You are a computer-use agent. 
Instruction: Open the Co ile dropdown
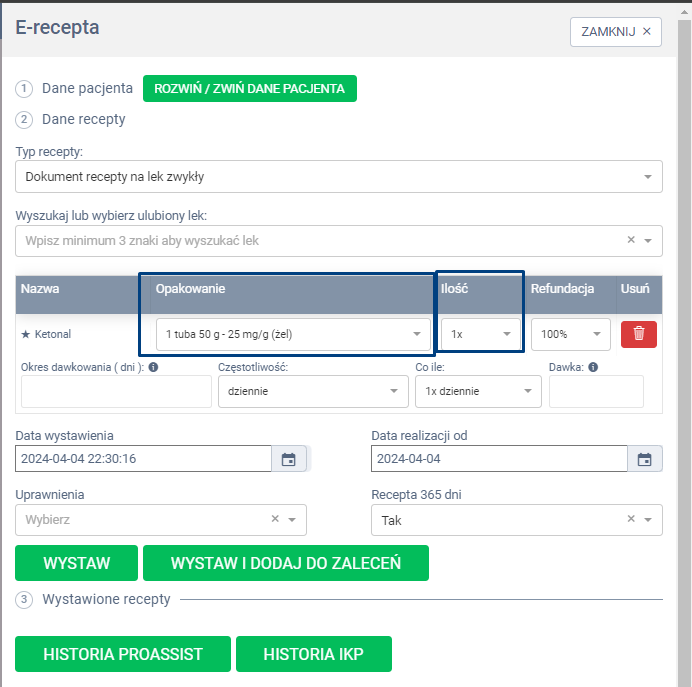[477, 391]
